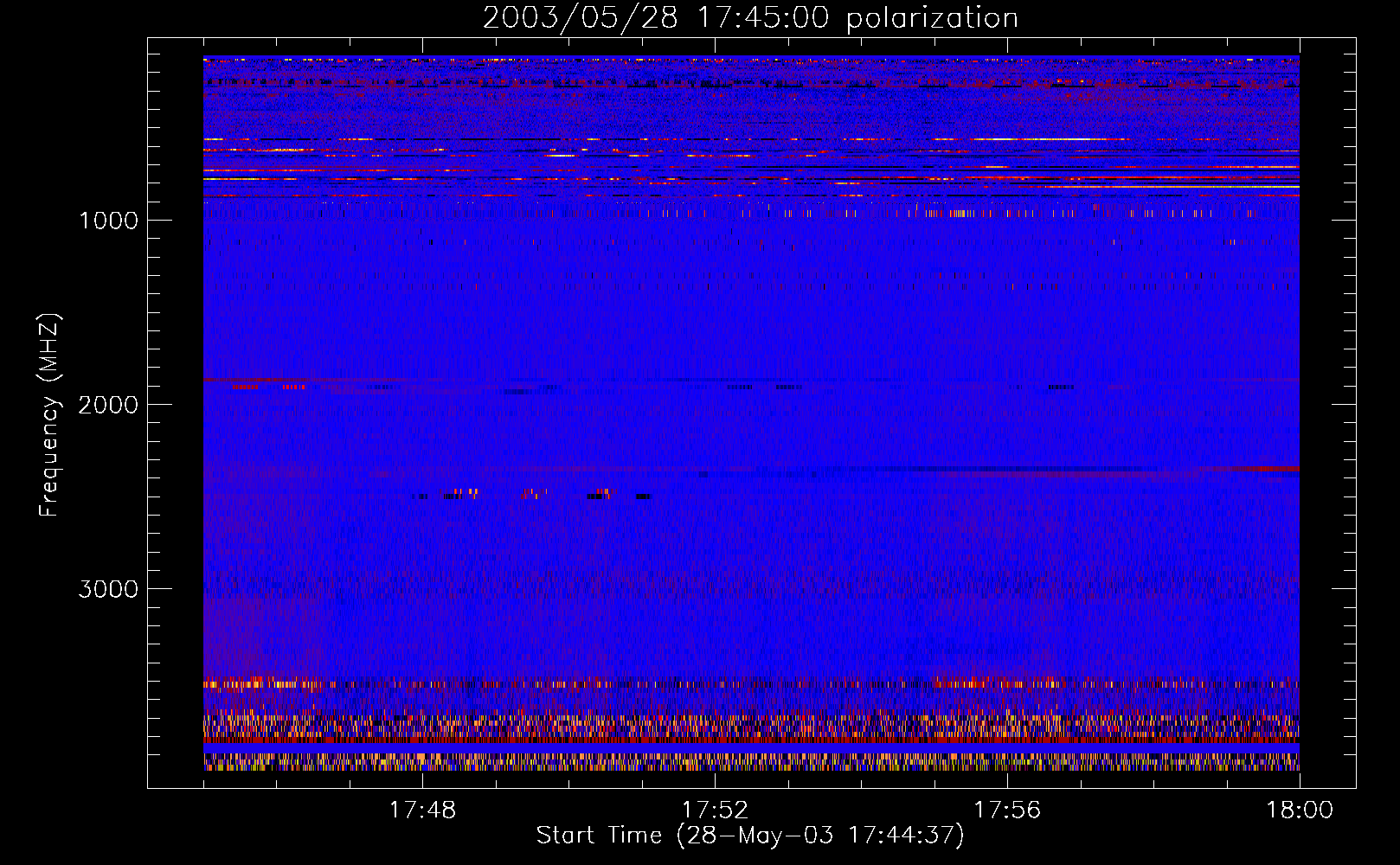This screenshot has width=1400, height=865.
Task: Click the plot title '2003/05/28 17:45:00 polarization'
Action: click(x=750, y=18)
